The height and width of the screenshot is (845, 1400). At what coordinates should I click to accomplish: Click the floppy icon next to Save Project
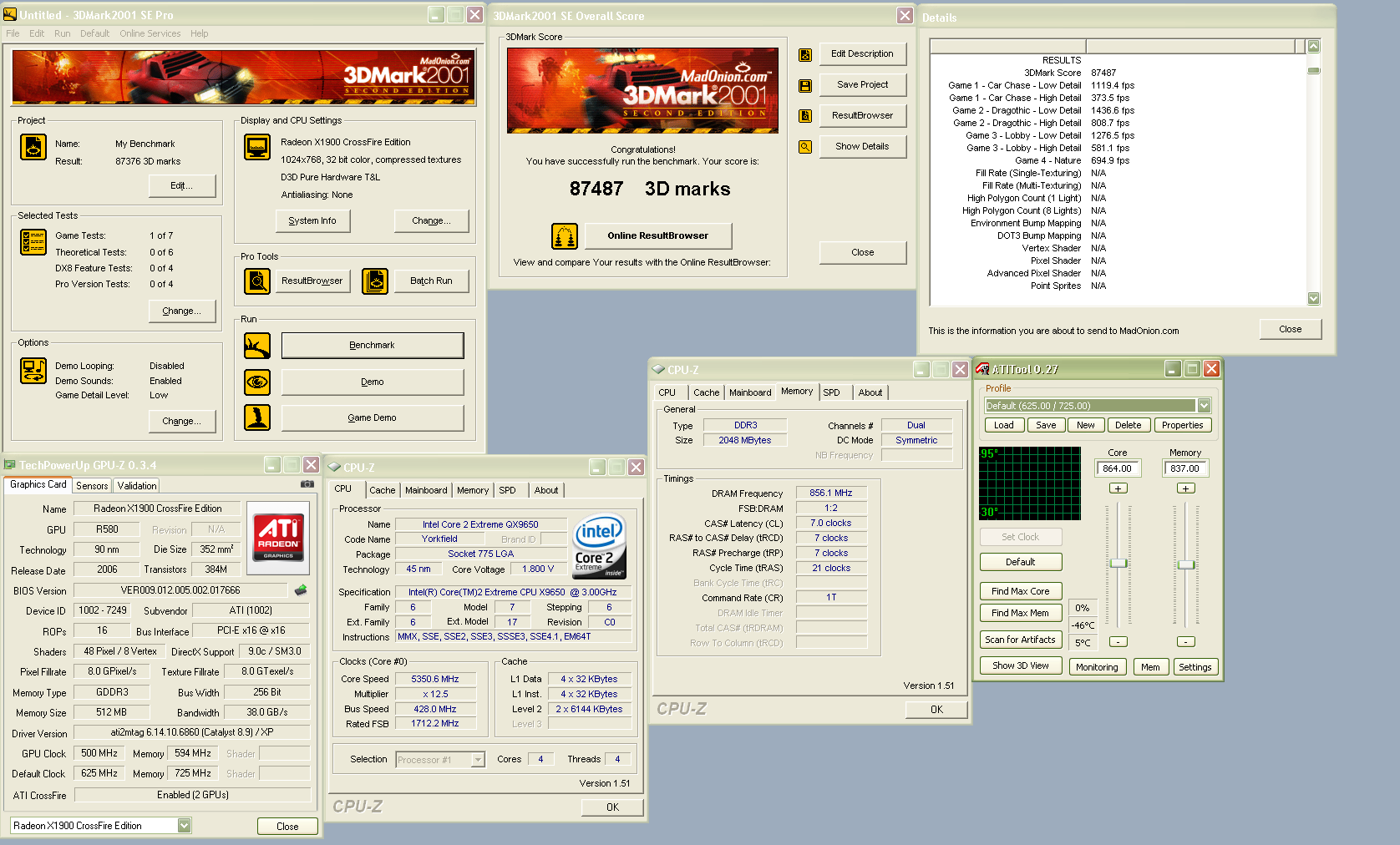805,85
